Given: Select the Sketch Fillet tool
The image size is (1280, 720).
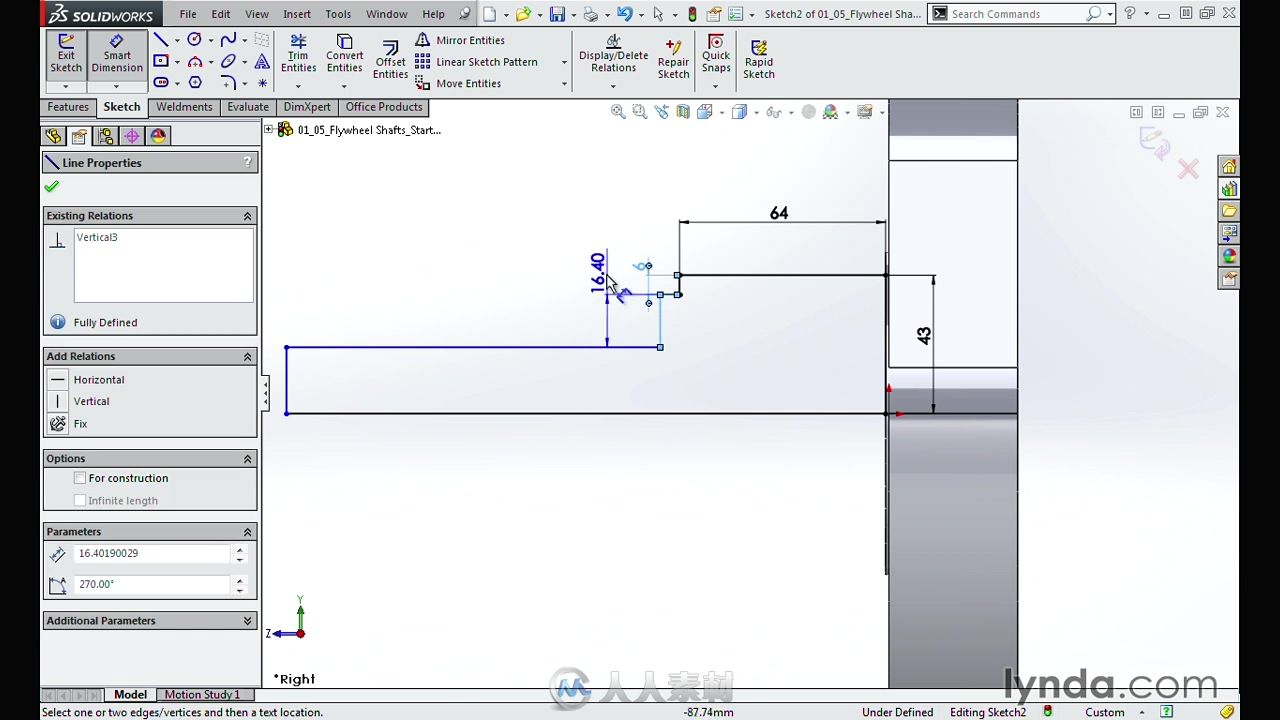Looking at the screenshot, I should pos(228,83).
